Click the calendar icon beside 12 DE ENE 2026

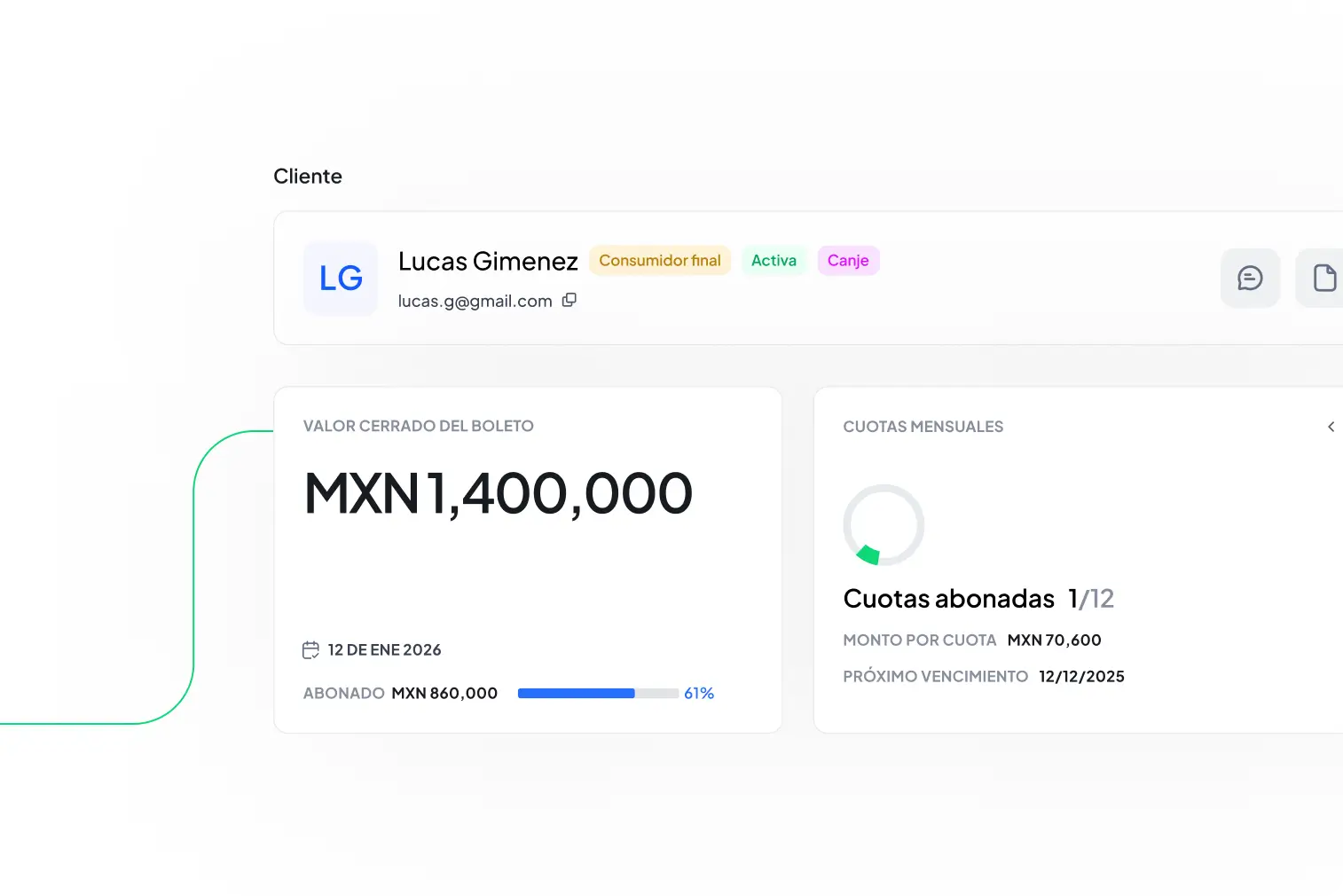point(310,649)
